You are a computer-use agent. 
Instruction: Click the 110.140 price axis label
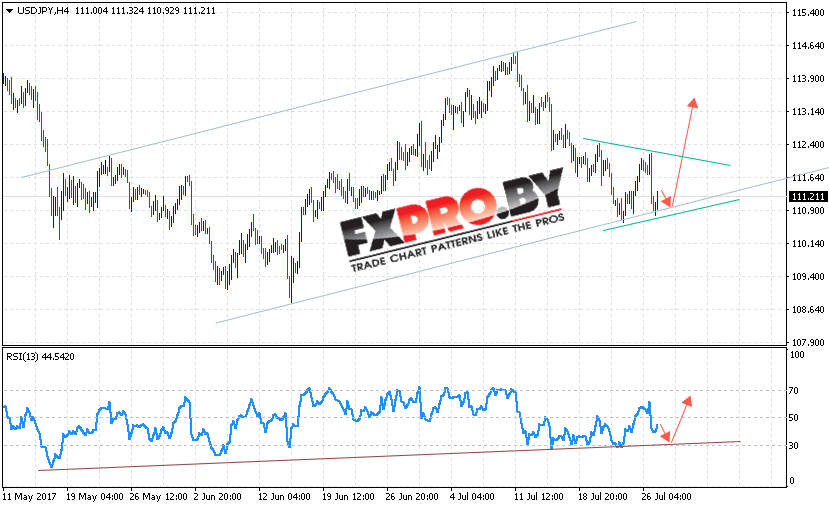(807, 244)
